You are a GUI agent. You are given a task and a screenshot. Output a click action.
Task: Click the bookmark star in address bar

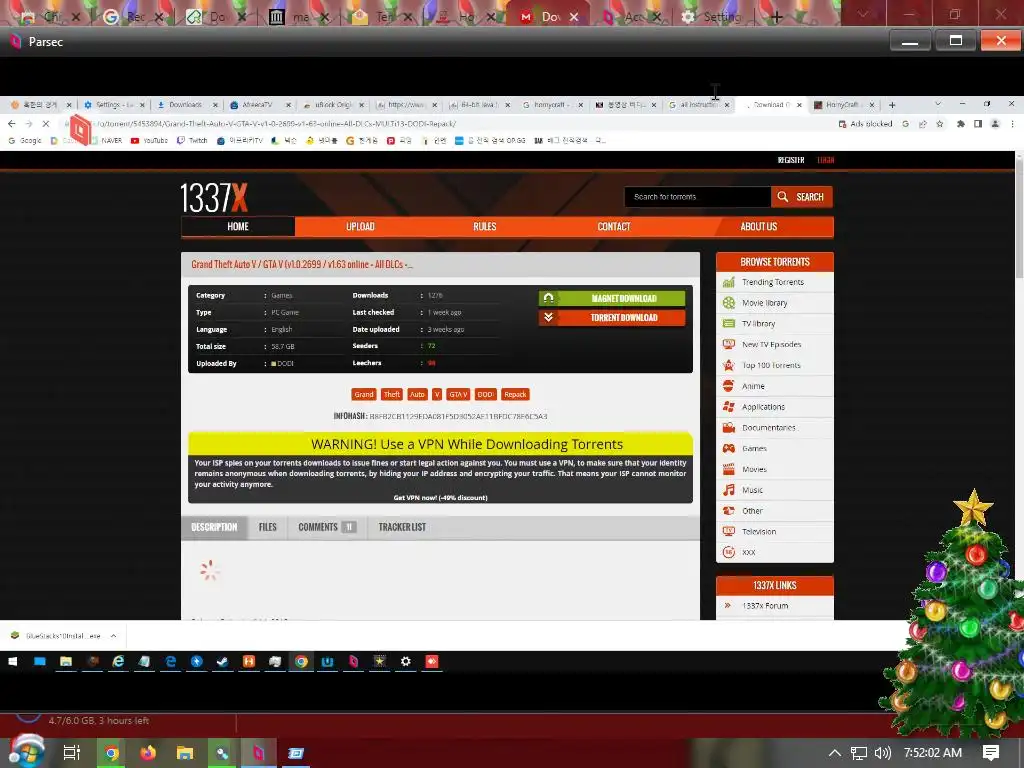(x=940, y=123)
